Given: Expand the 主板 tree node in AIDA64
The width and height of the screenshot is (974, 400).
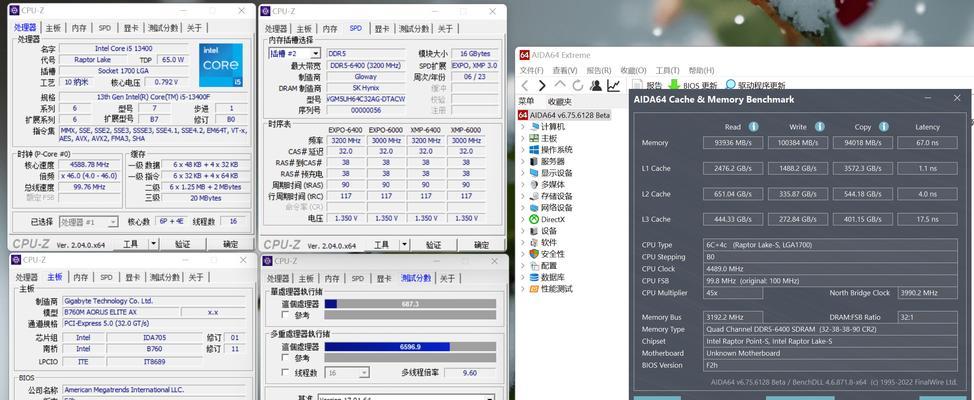Looking at the screenshot, I should (x=523, y=139).
